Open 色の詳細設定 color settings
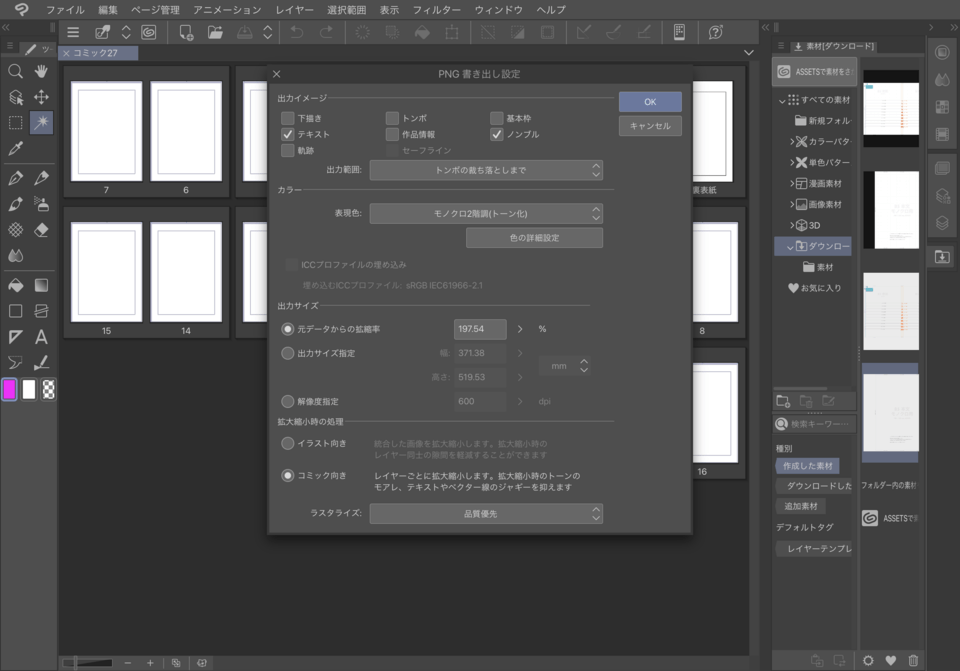 (535, 237)
